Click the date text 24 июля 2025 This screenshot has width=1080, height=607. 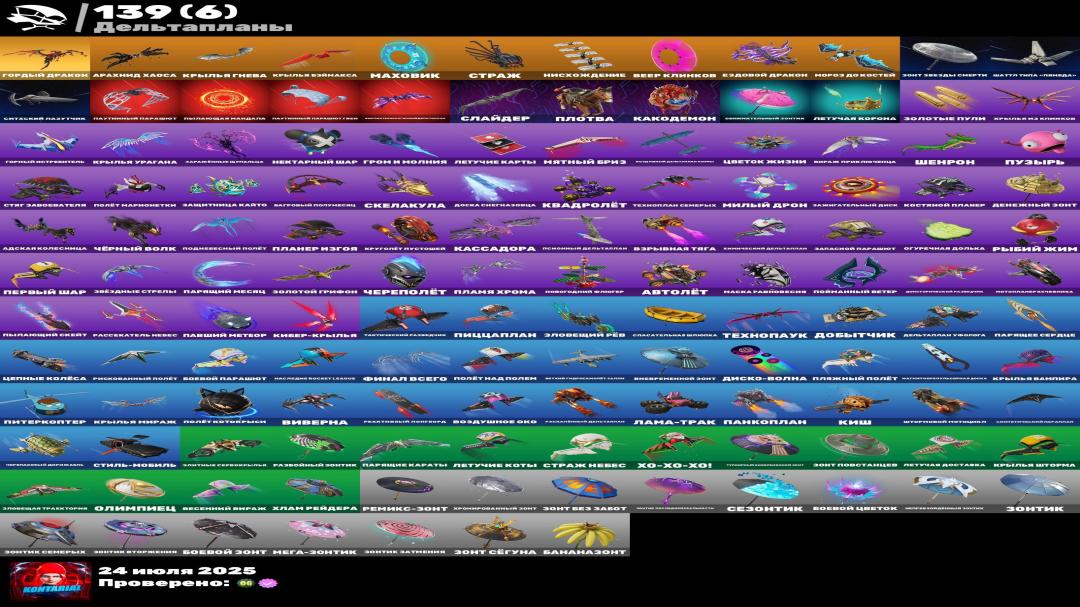point(177,570)
